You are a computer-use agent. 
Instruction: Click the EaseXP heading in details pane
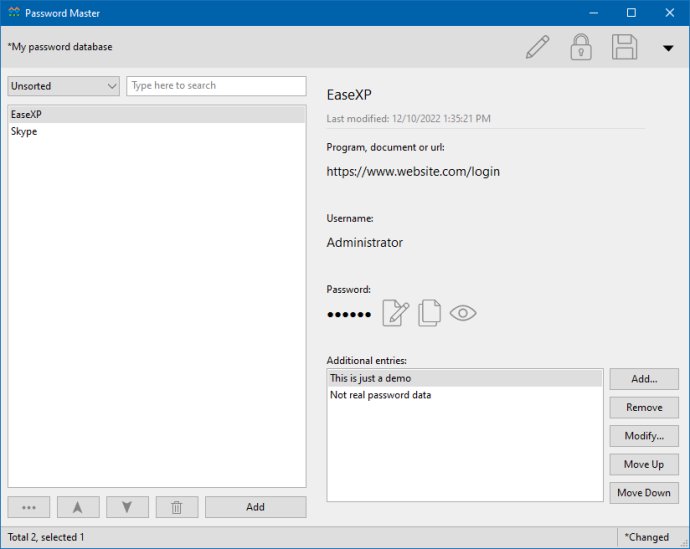349,95
